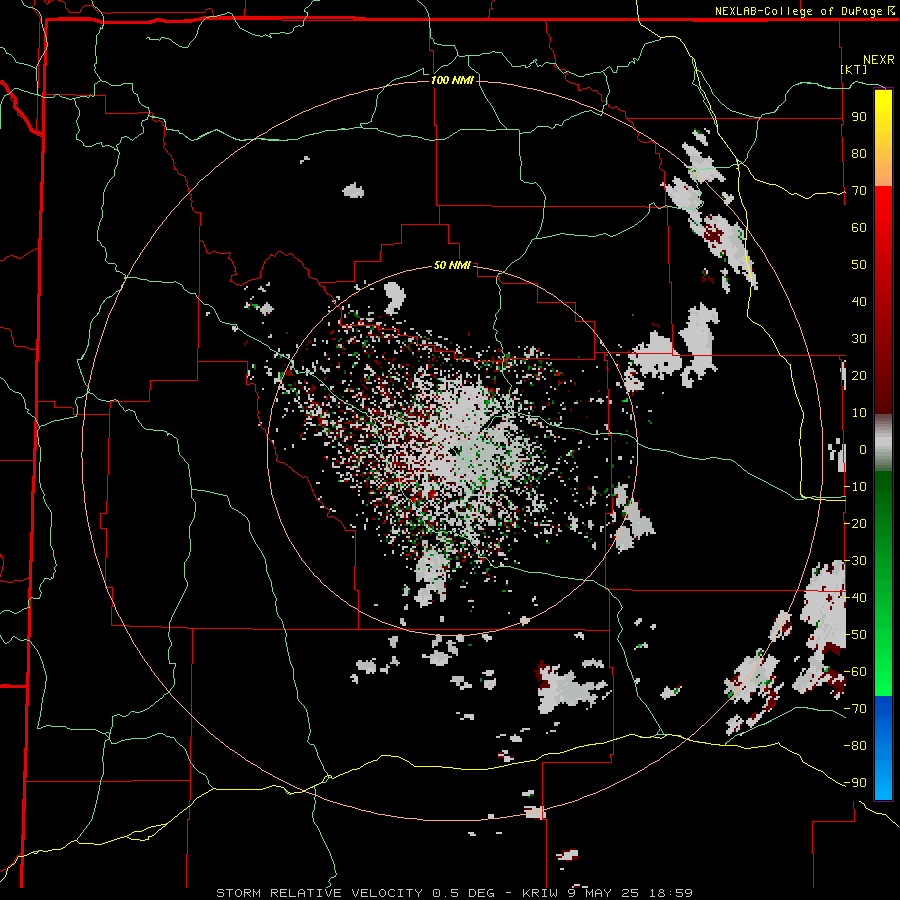Click the KT units label
This screenshot has height=900, width=900.
coord(854,69)
